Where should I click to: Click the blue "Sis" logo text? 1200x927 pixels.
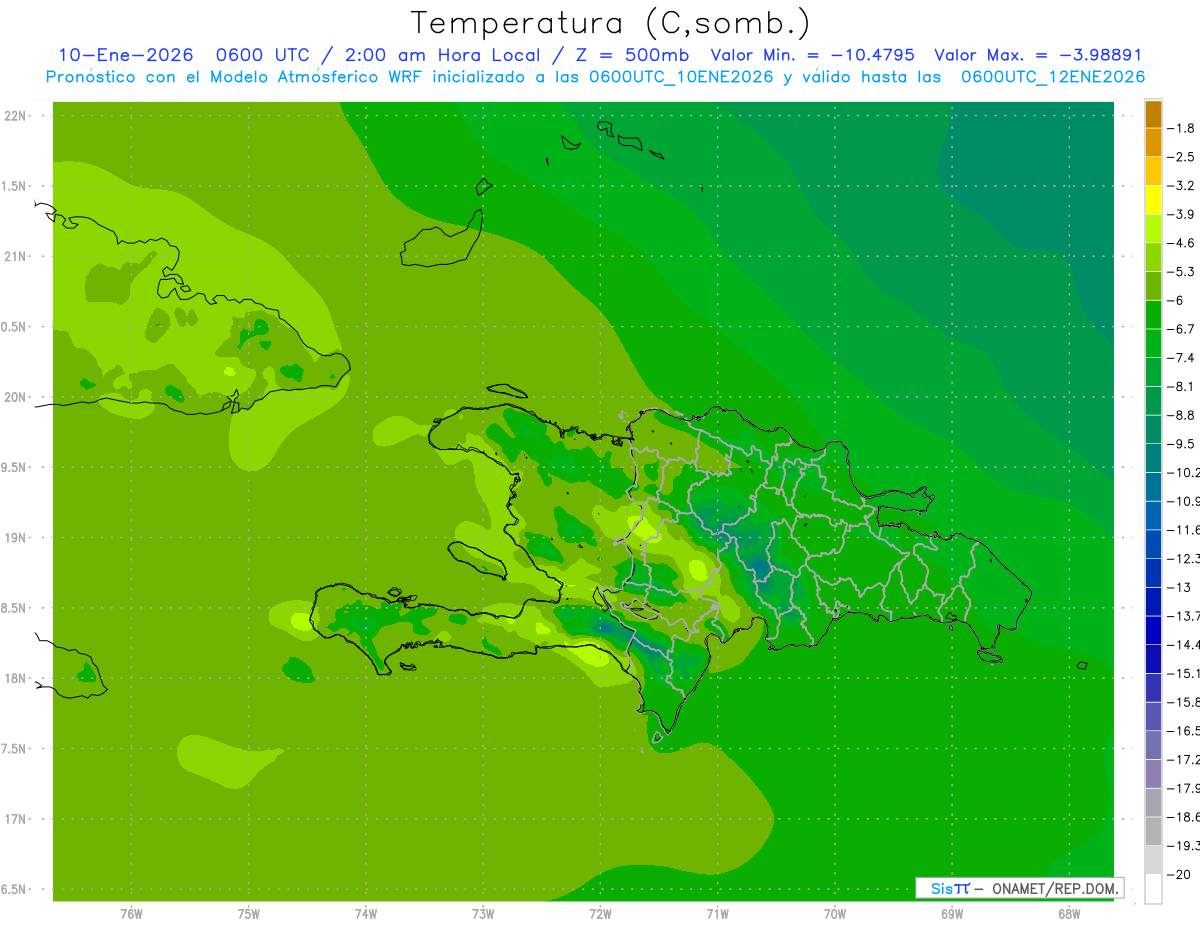942,888
